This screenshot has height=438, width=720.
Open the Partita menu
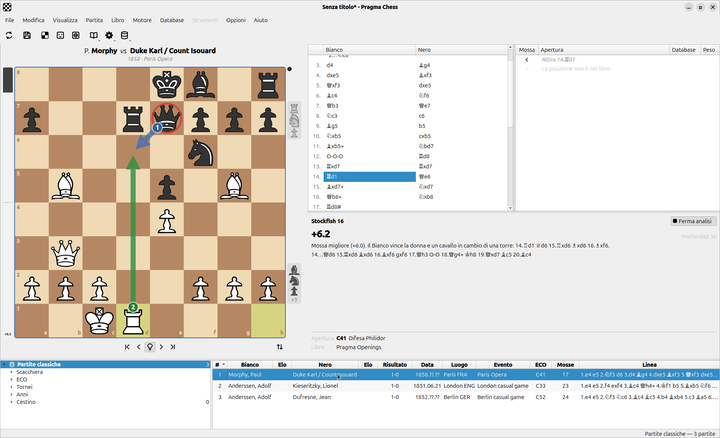coord(94,20)
